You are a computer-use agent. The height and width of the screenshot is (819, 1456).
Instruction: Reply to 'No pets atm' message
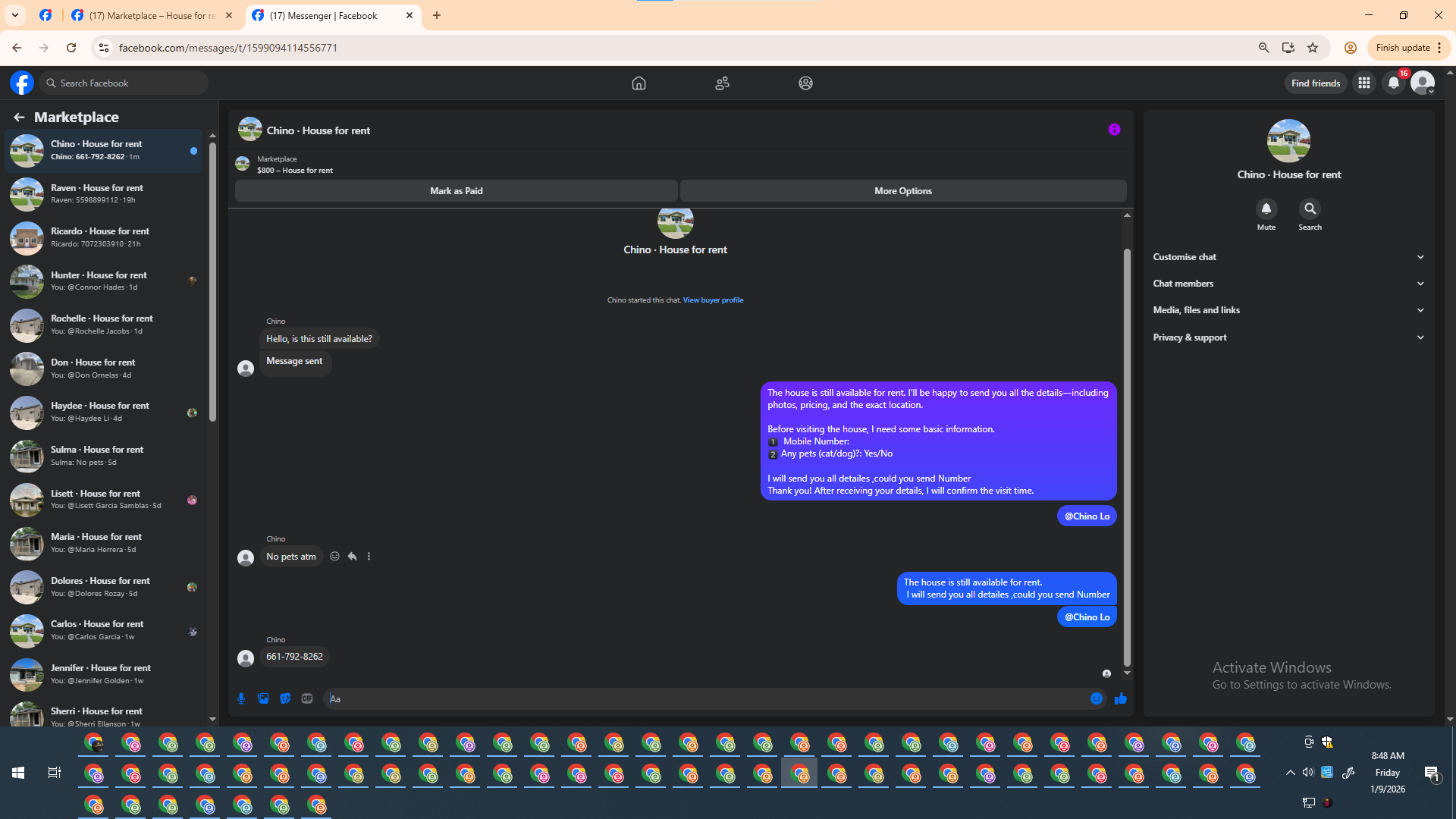352,556
